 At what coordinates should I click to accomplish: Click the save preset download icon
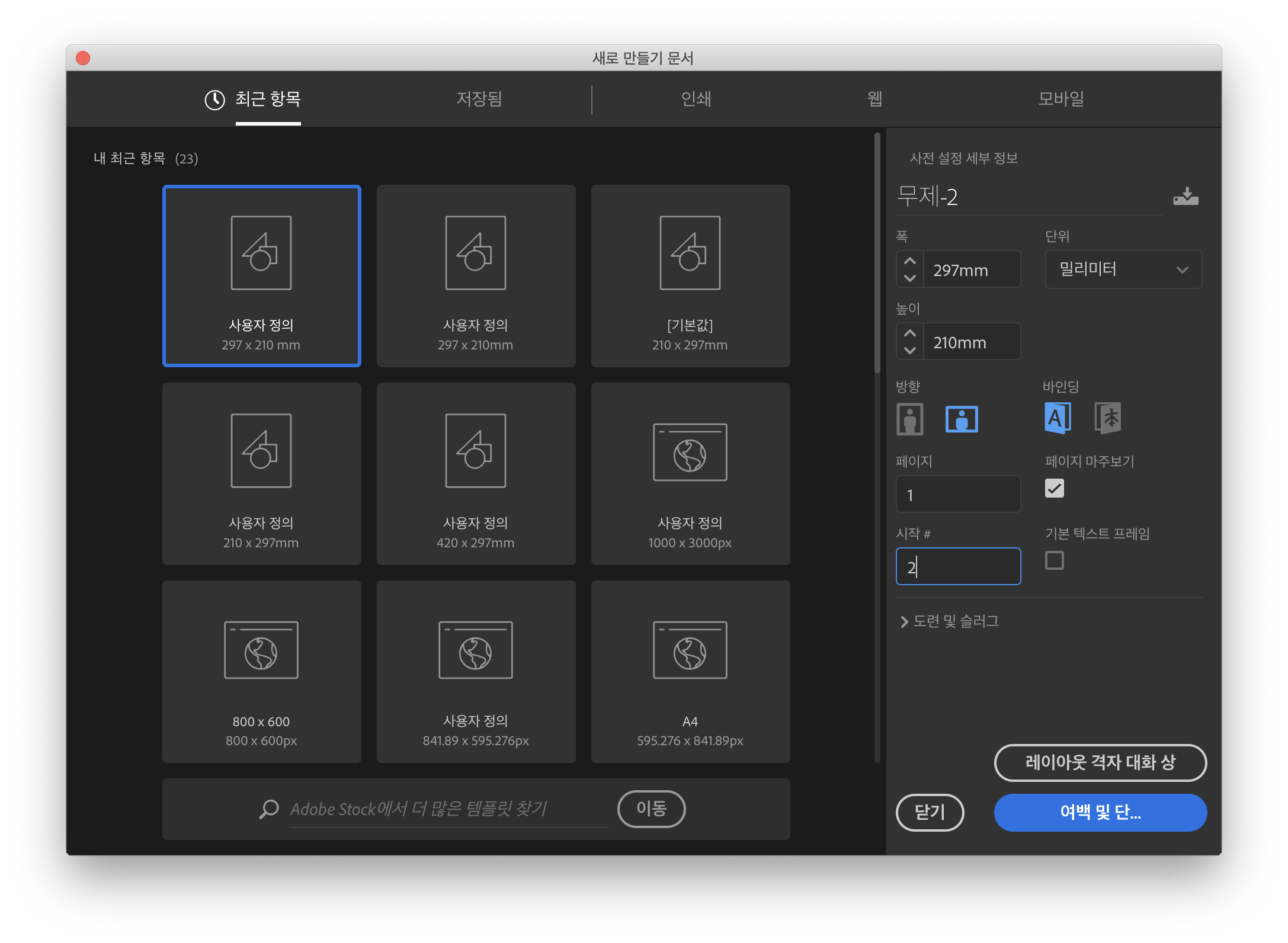point(1186,197)
